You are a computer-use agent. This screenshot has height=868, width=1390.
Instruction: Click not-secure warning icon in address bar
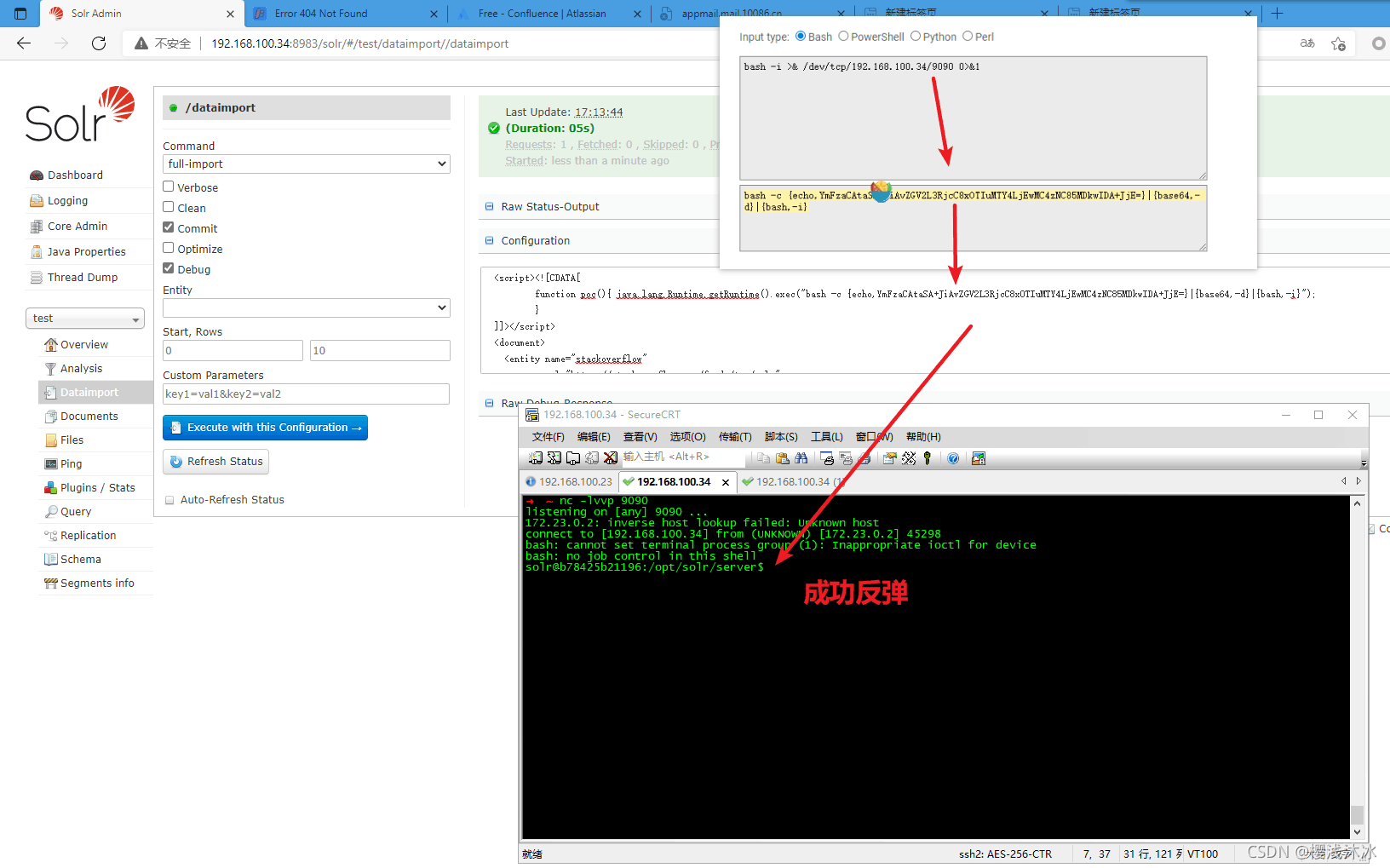(x=141, y=43)
